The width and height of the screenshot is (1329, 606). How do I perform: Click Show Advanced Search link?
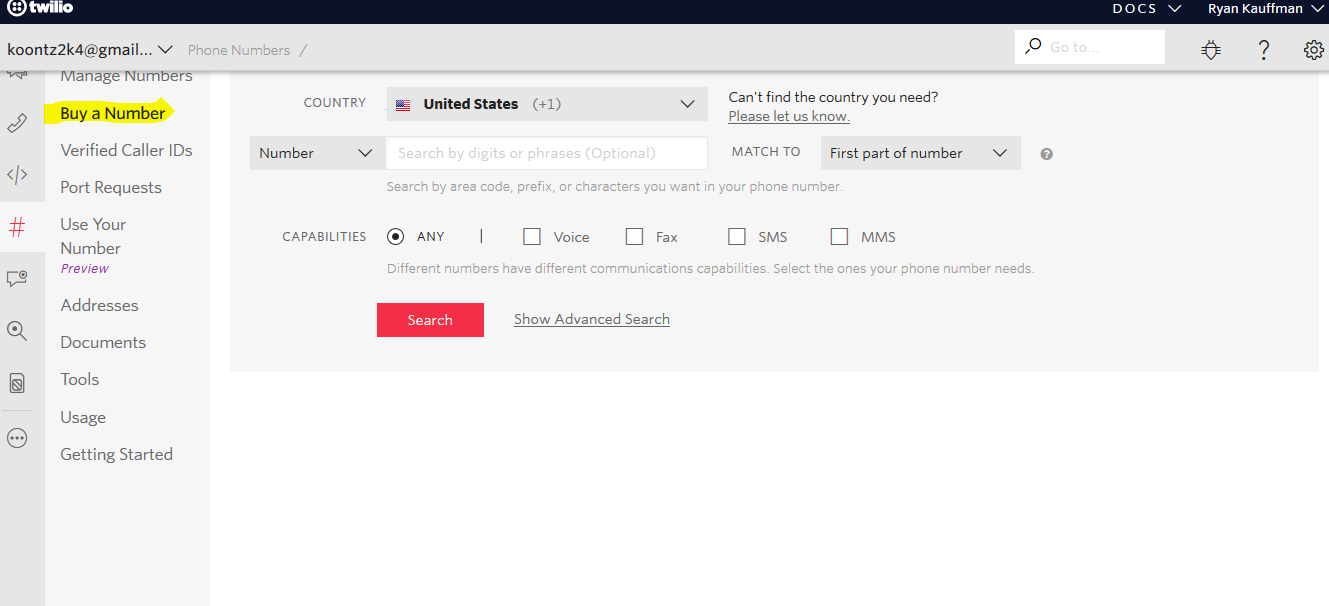592,319
